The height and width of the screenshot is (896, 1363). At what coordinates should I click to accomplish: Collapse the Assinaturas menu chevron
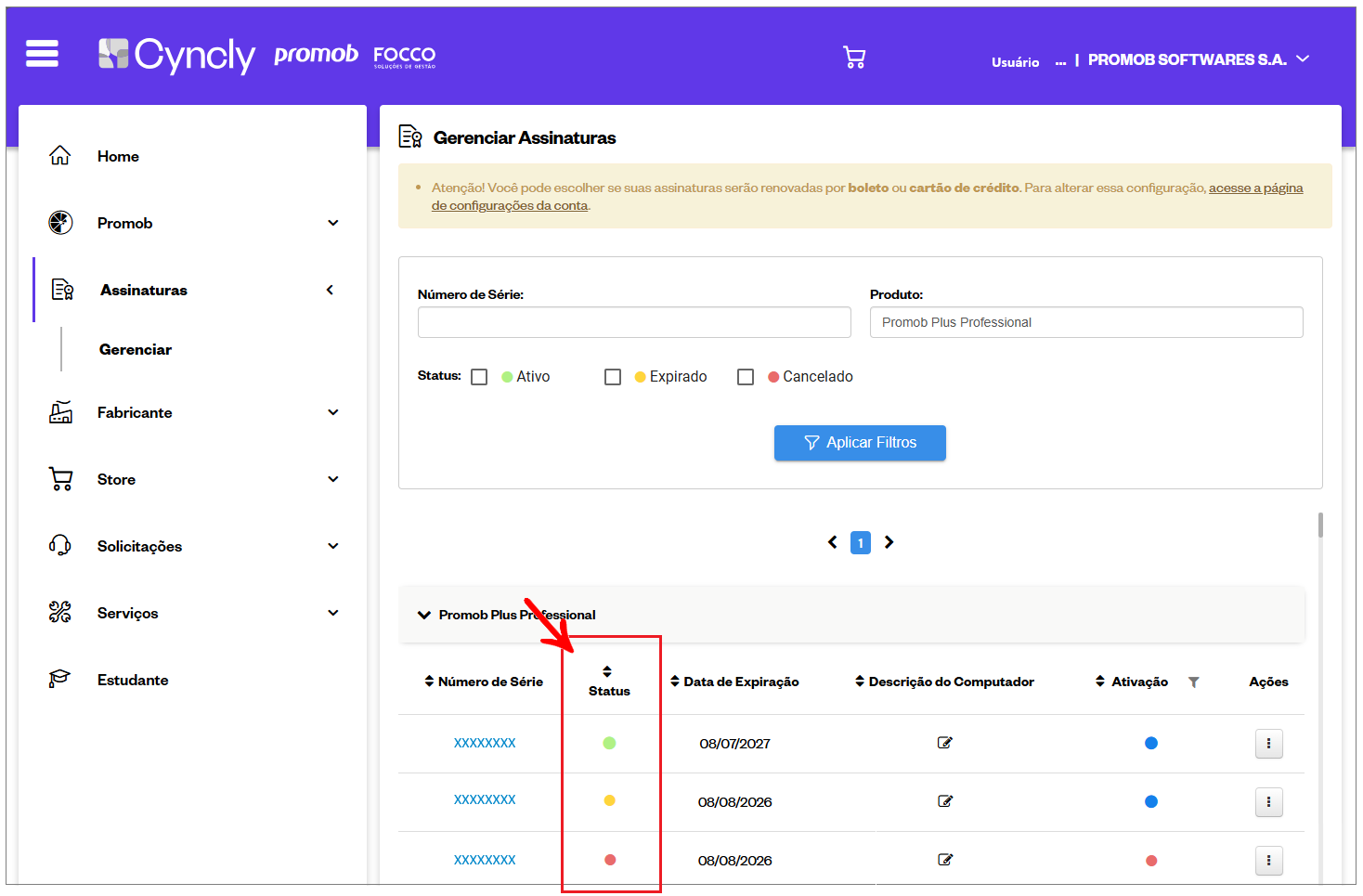pos(330,290)
